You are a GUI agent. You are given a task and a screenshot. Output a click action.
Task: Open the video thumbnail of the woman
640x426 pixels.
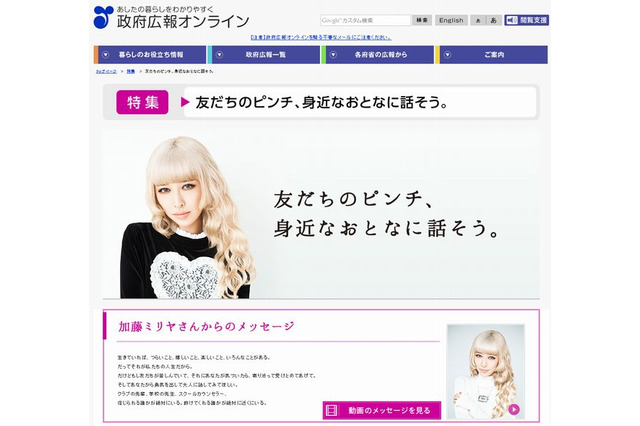(x=486, y=372)
